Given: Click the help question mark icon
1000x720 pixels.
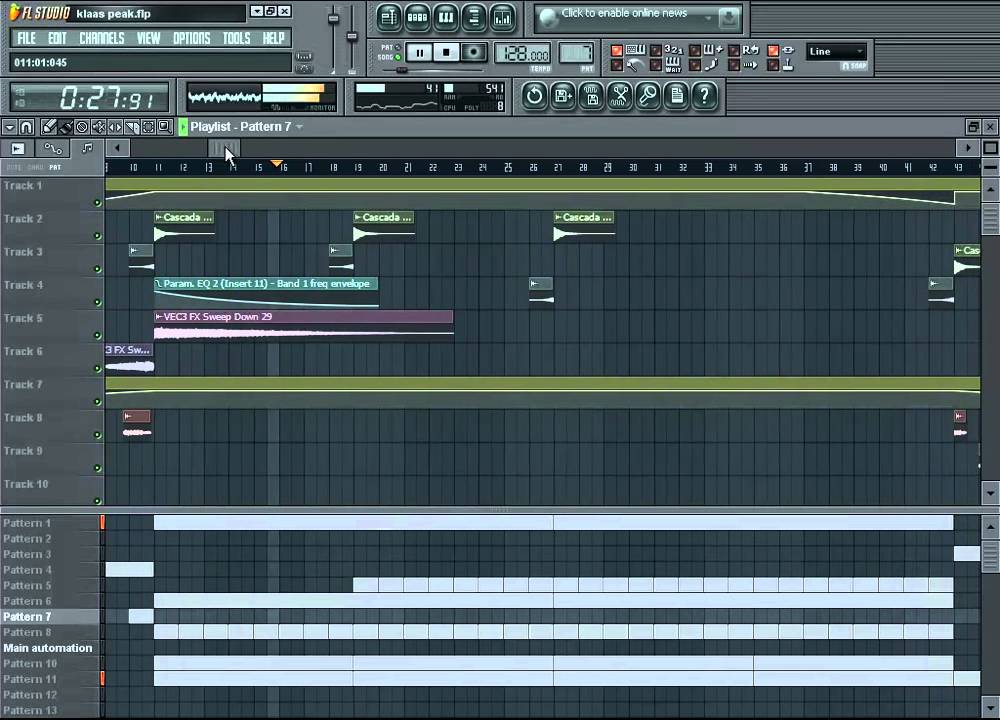Looking at the screenshot, I should (x=705, y=96).
